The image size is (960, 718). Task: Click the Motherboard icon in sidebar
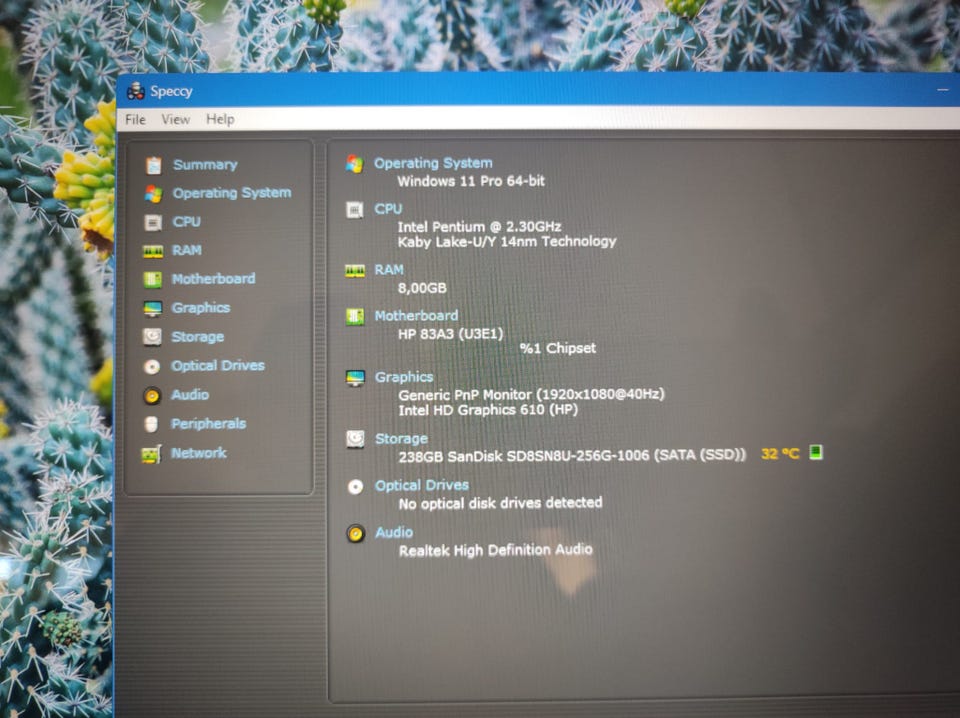pyautogui.click(x=152, y=280)
